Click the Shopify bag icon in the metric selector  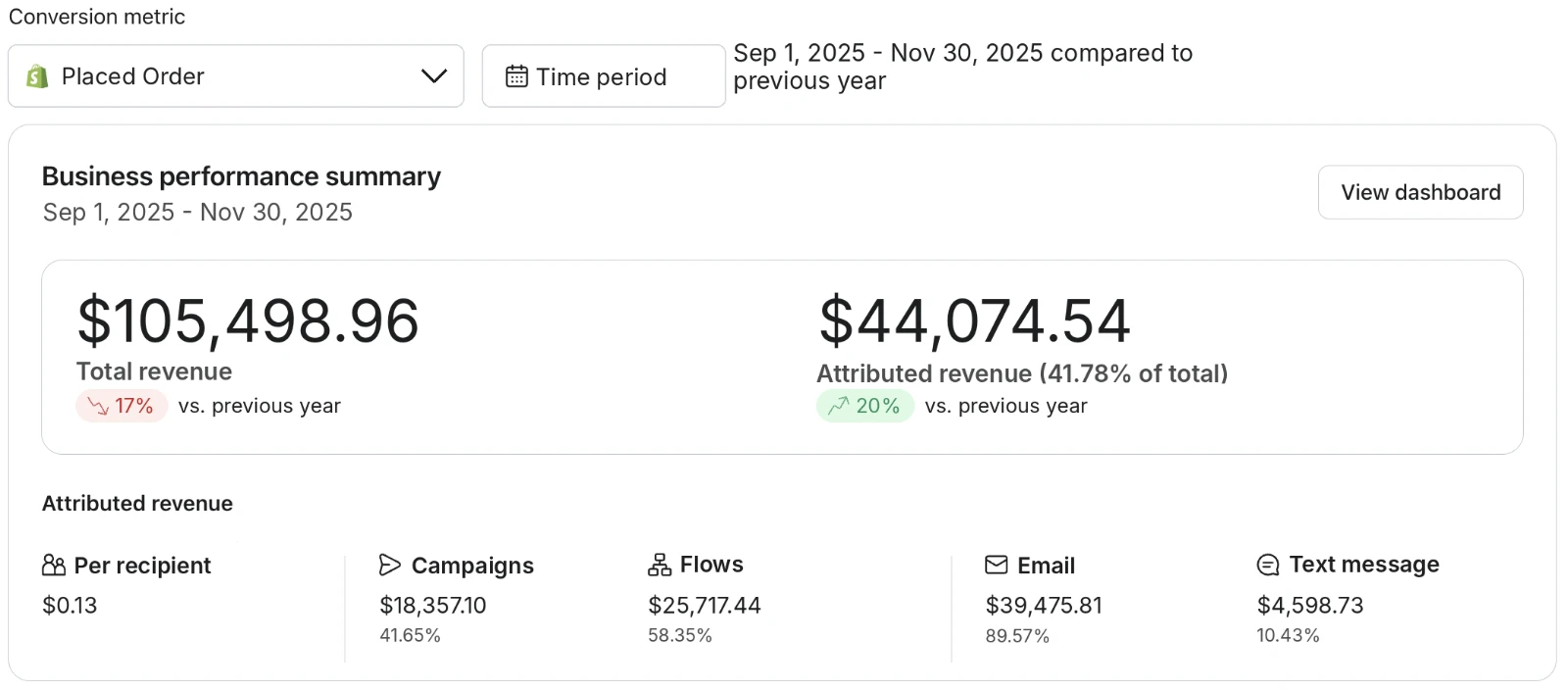[37, 76]
